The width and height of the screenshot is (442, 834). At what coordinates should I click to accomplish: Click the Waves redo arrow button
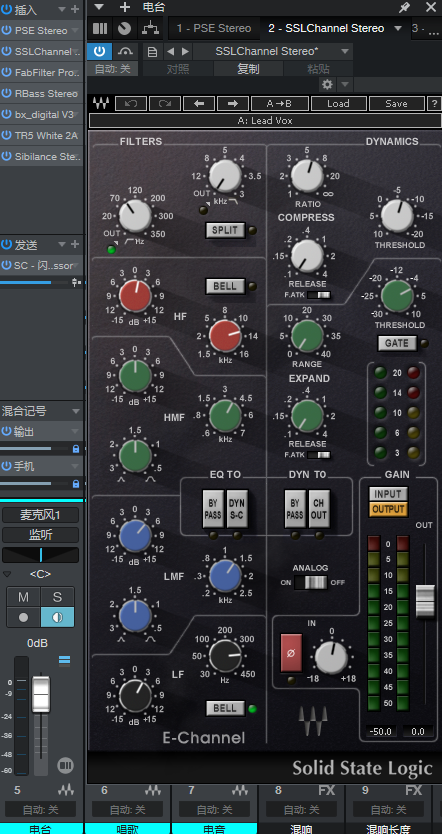[165, 103]
